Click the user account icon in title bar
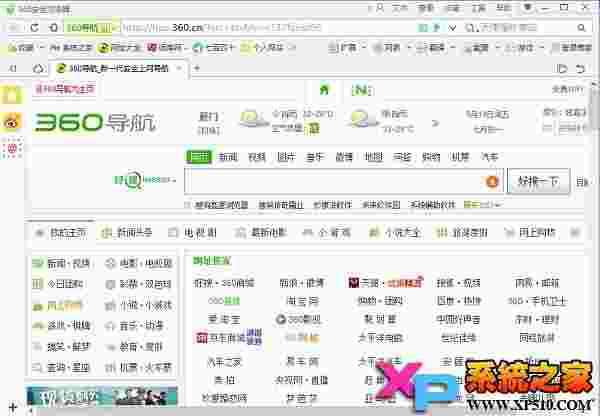Image resolution: width=600 pixels, height=416 pixels. (x=380, y=8)
